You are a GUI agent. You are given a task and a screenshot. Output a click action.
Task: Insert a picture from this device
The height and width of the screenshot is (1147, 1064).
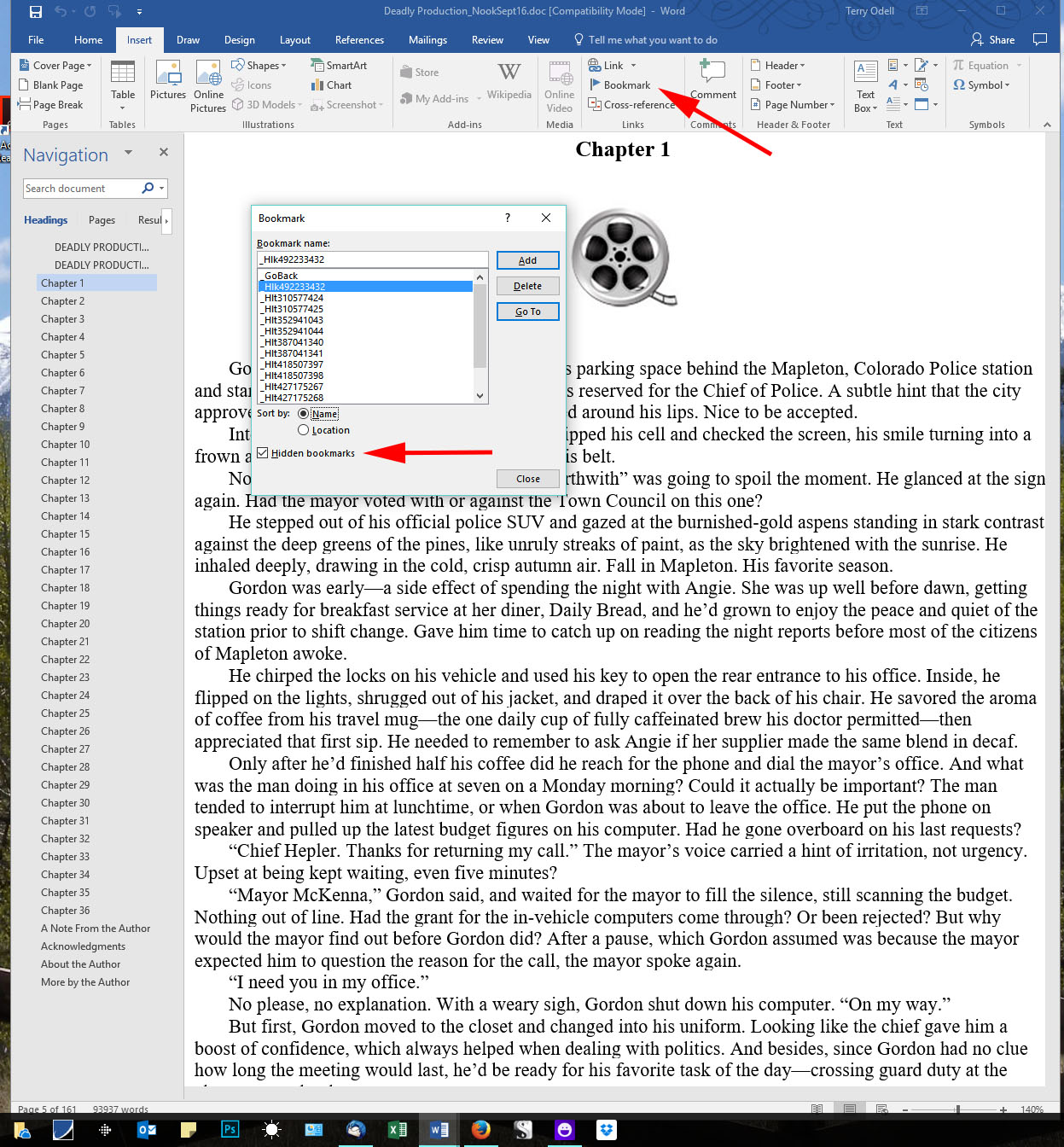167,83
